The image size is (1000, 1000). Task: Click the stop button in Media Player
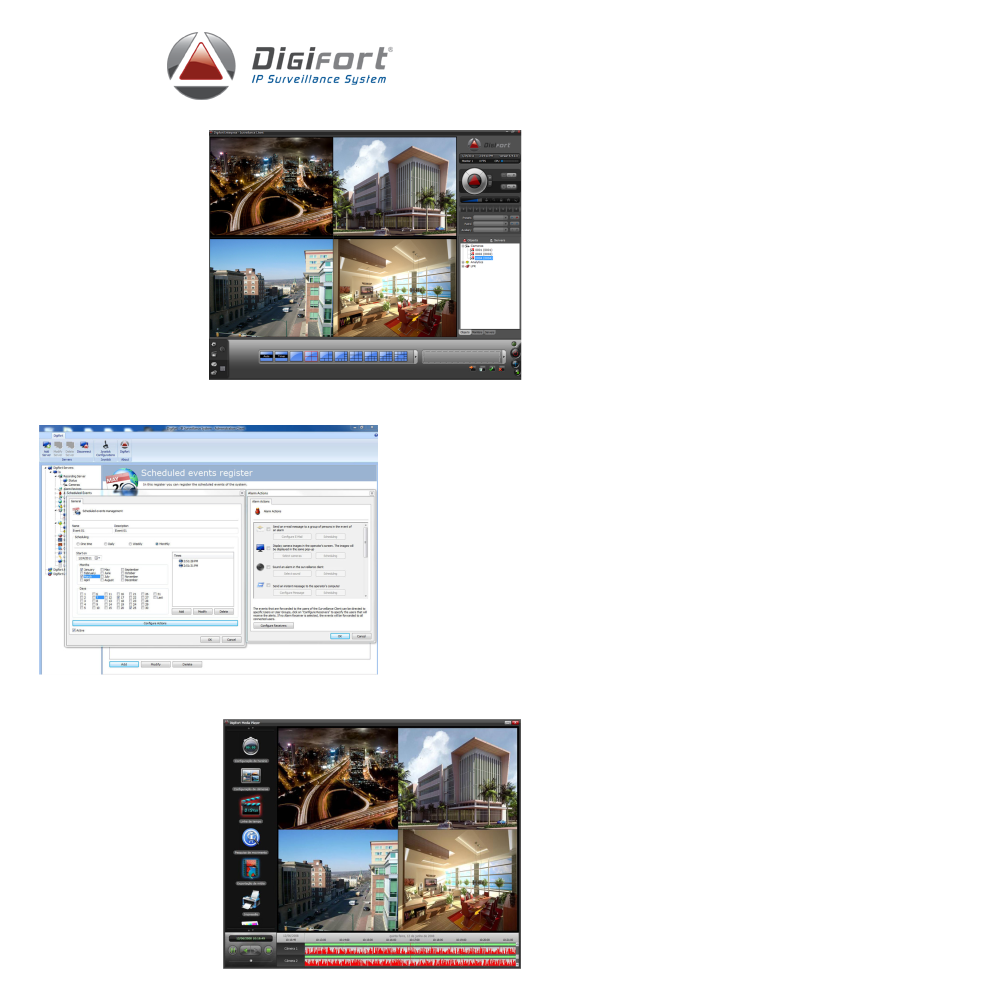click(268, 950)
